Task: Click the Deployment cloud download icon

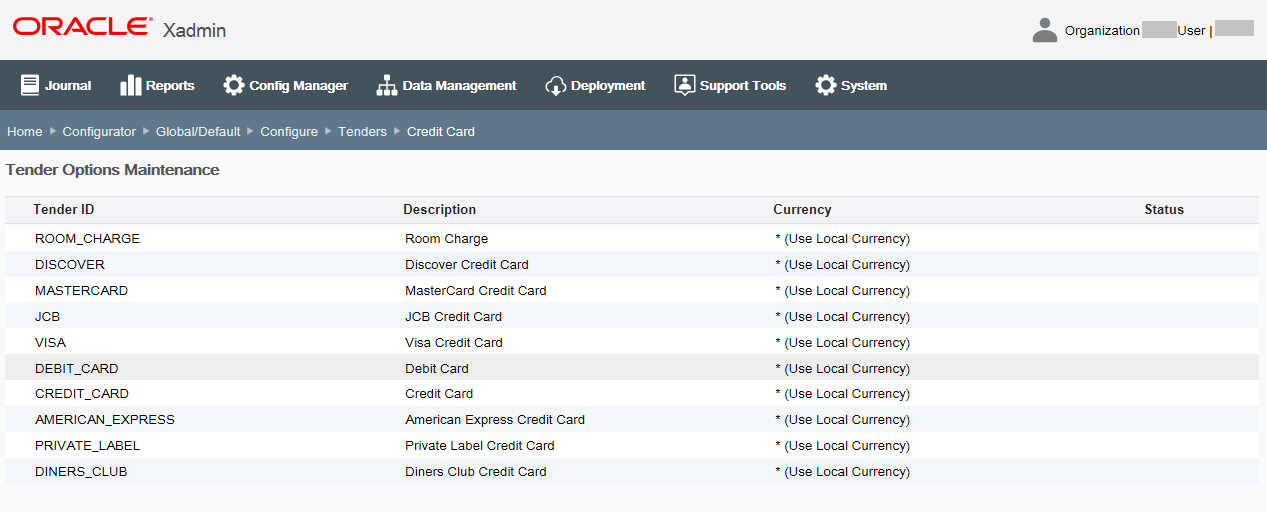Action: [555, 86]
